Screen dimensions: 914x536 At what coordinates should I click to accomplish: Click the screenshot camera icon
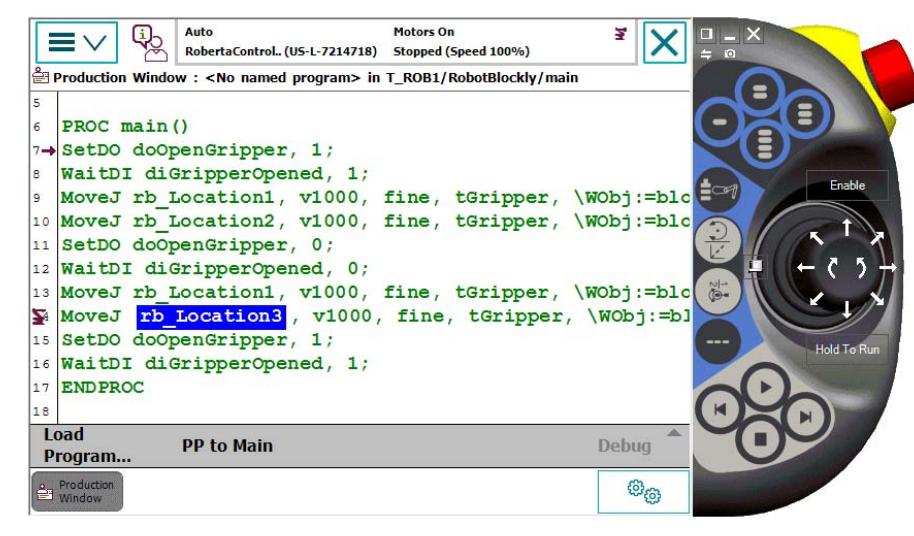point(729,54)
